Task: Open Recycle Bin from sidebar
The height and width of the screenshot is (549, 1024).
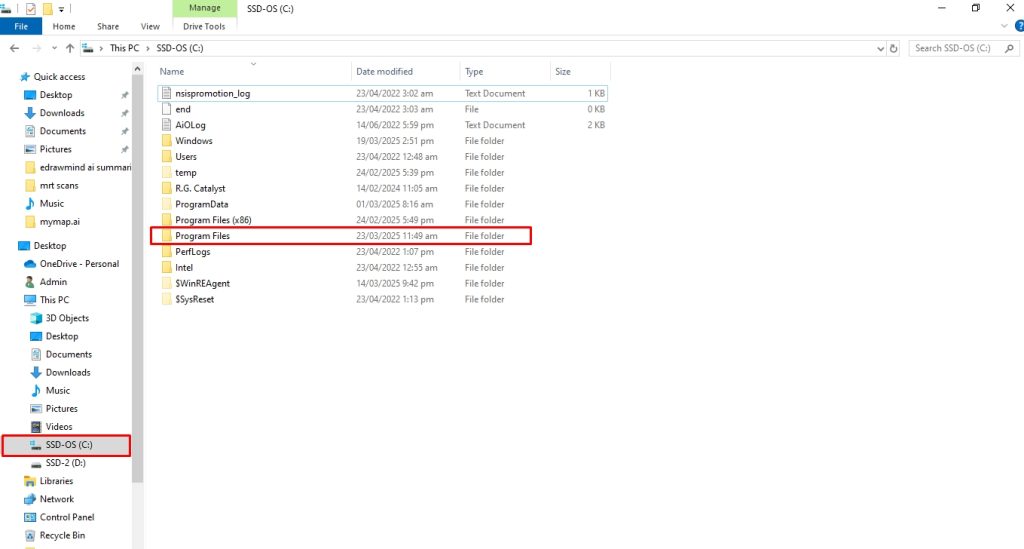Action: point(62,536)
